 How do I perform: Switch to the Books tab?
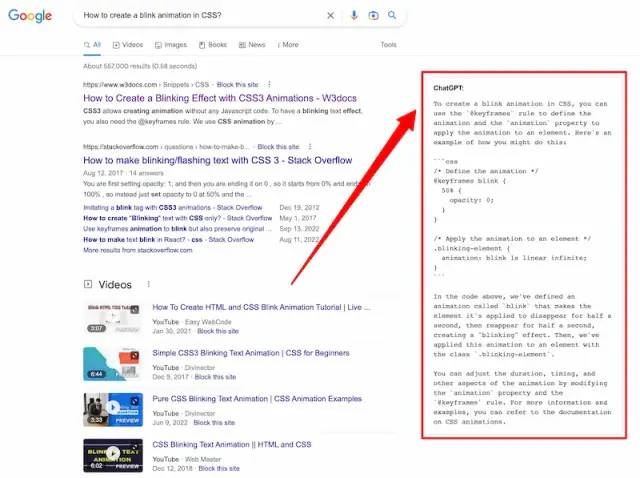point(212,45)
